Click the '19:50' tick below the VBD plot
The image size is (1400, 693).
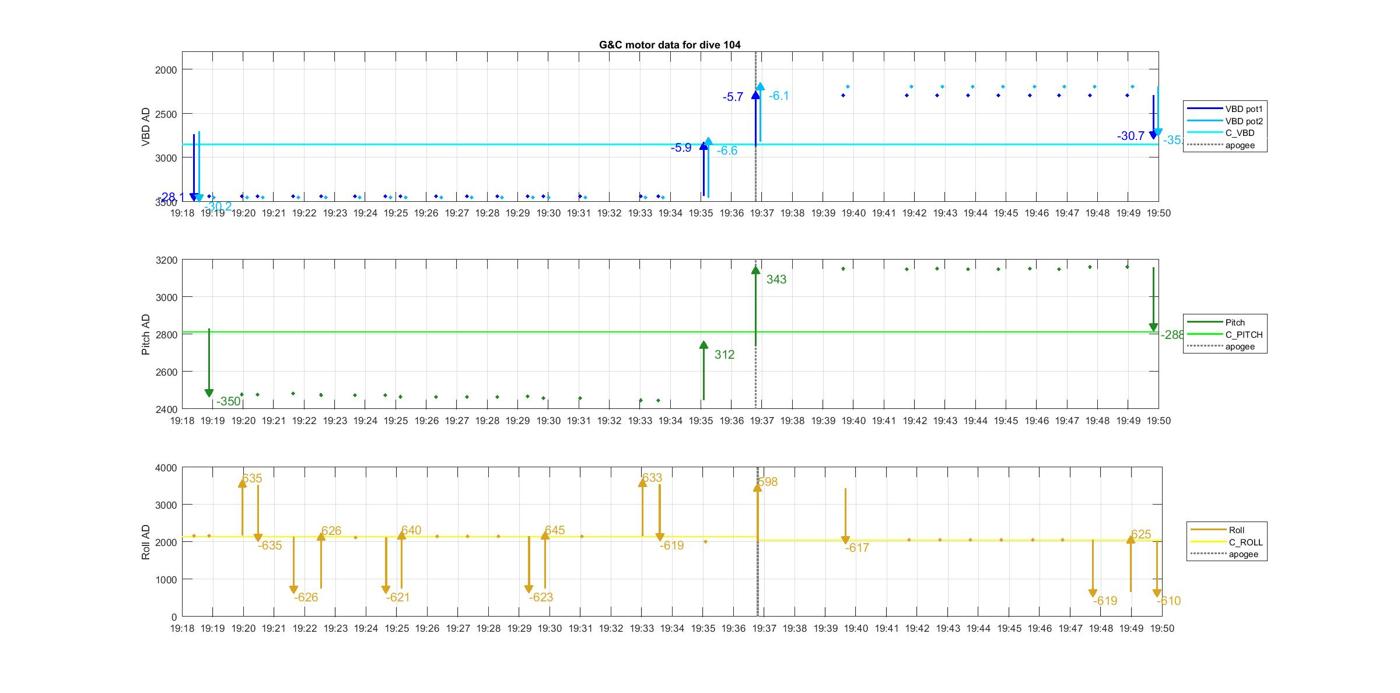click(1158, 212)
